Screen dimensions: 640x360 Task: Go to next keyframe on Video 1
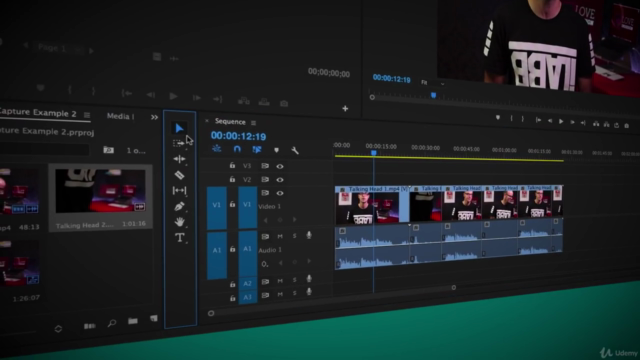[x=295, y=220]
